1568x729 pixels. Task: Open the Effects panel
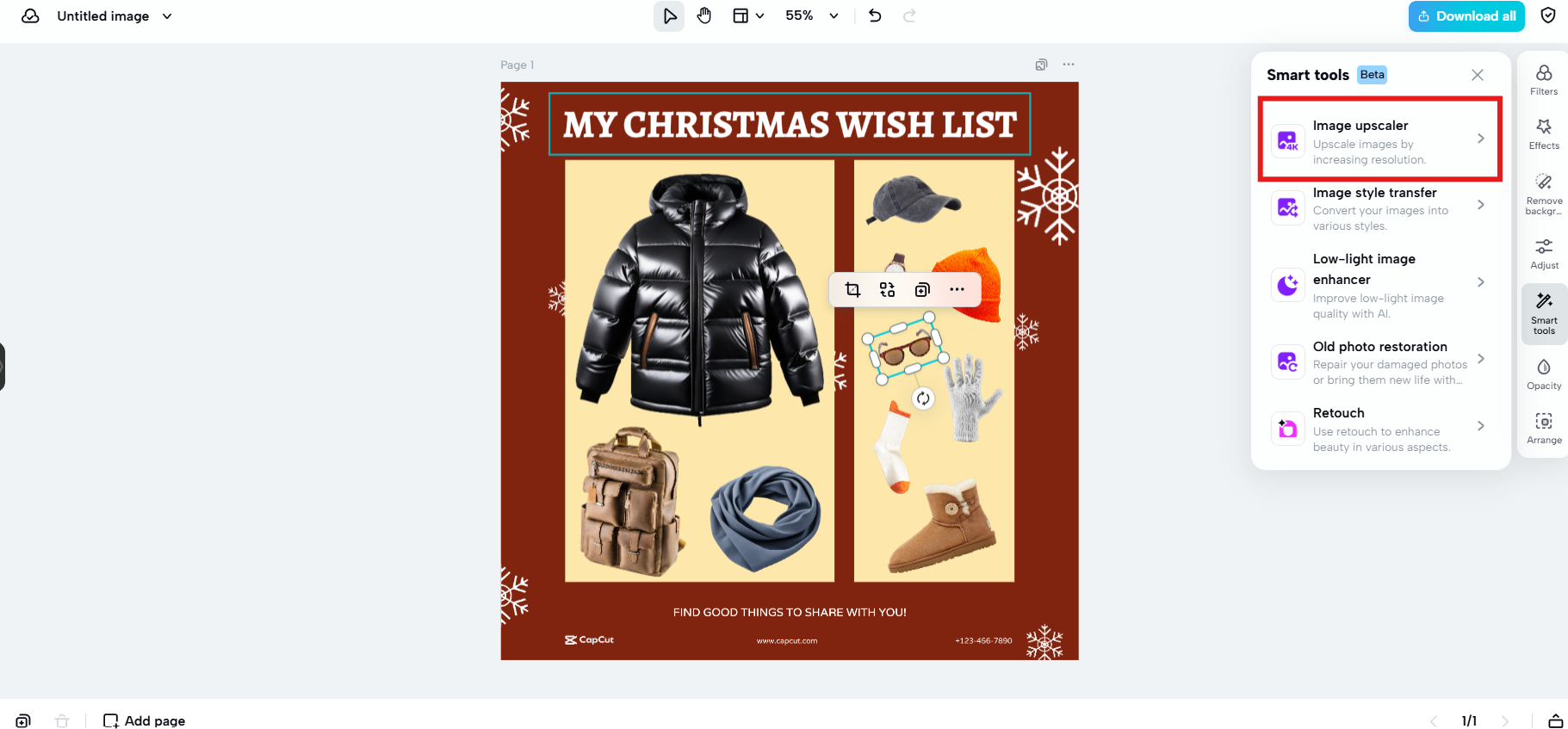click(1544, 134)
